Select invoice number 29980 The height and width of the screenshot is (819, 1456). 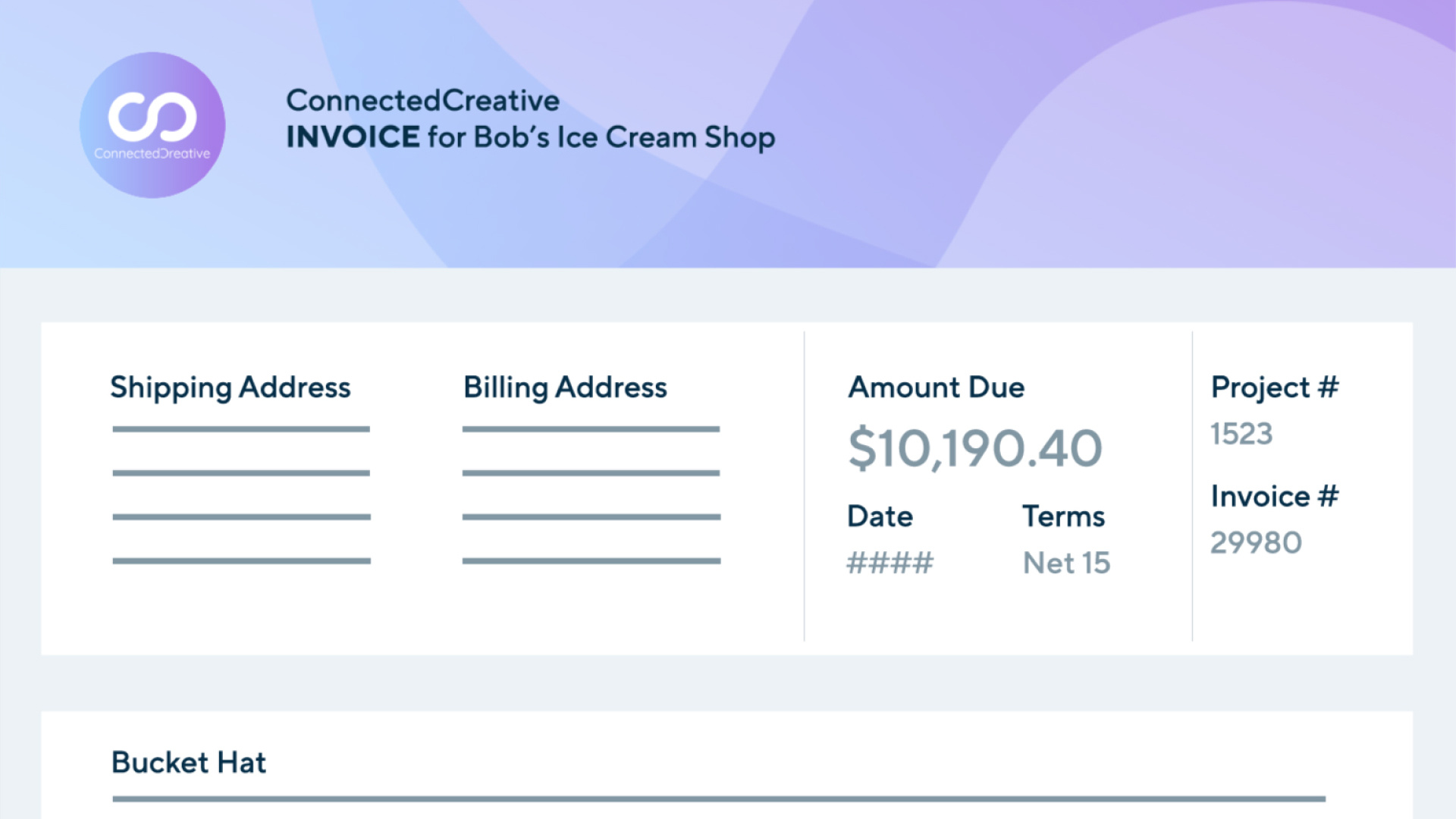(x=1256, y=543)
